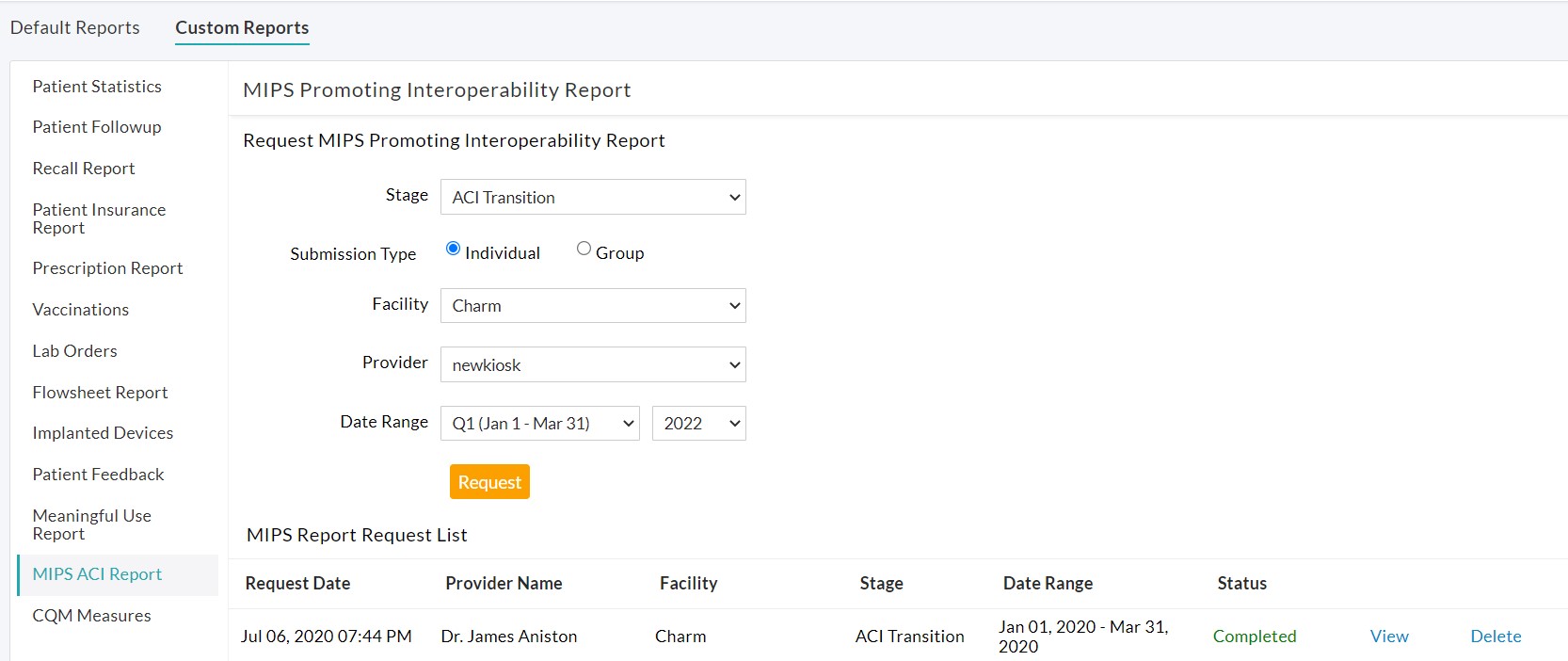Open the Provider dropdown showing newkiosk
The width and height of the screenshot is (1568, 661).
(593, 364)
